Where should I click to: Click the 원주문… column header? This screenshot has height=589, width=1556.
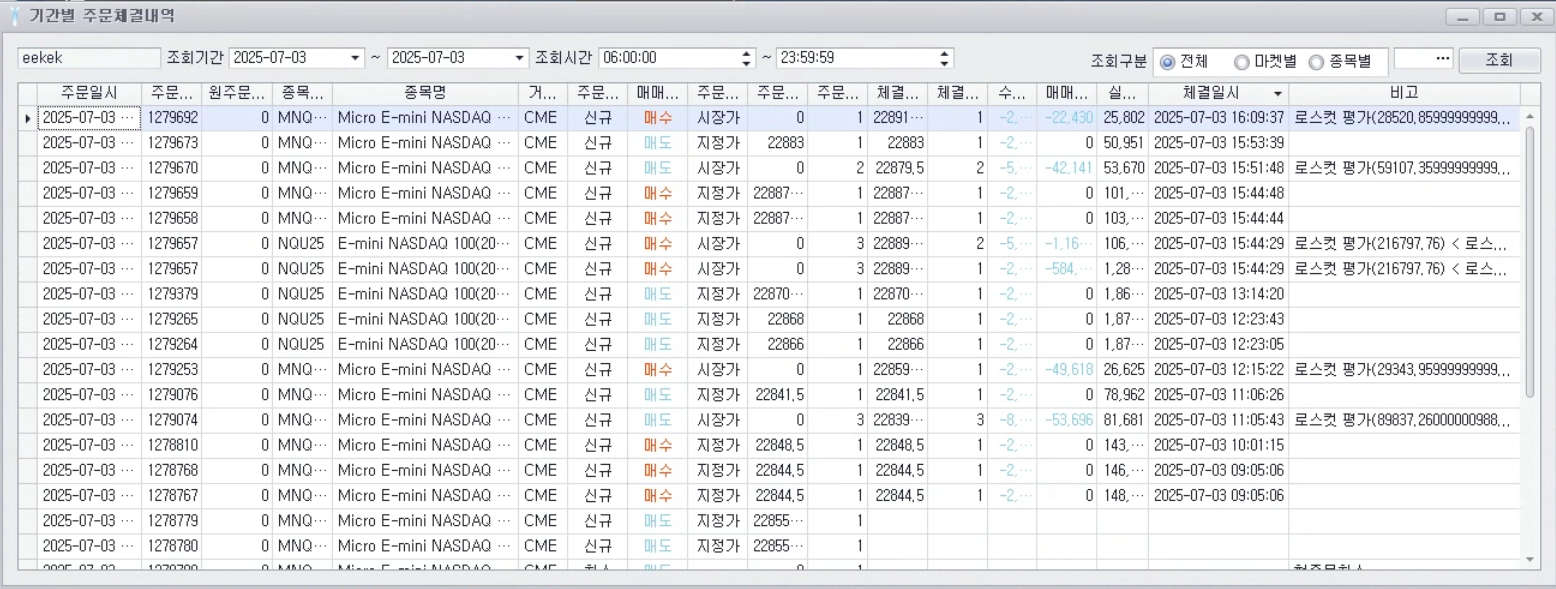click(x=236, y=93)
